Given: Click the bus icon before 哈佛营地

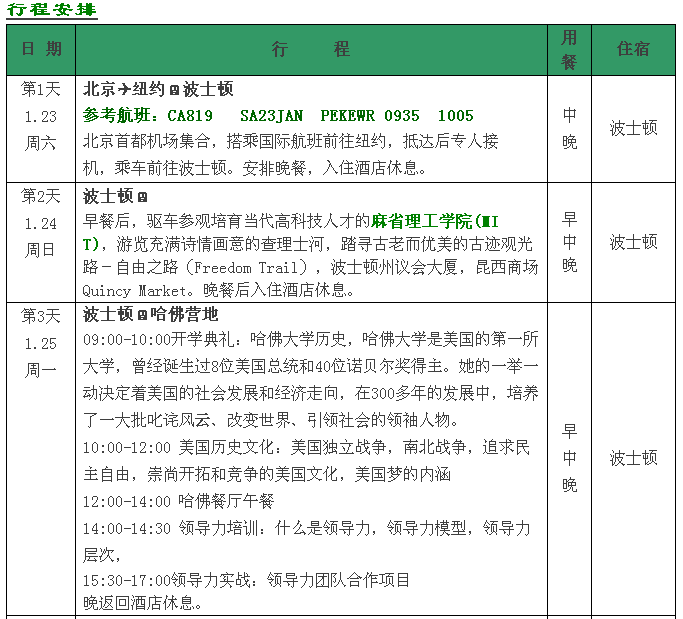Looking at the screenshot, I should (142, 315).
